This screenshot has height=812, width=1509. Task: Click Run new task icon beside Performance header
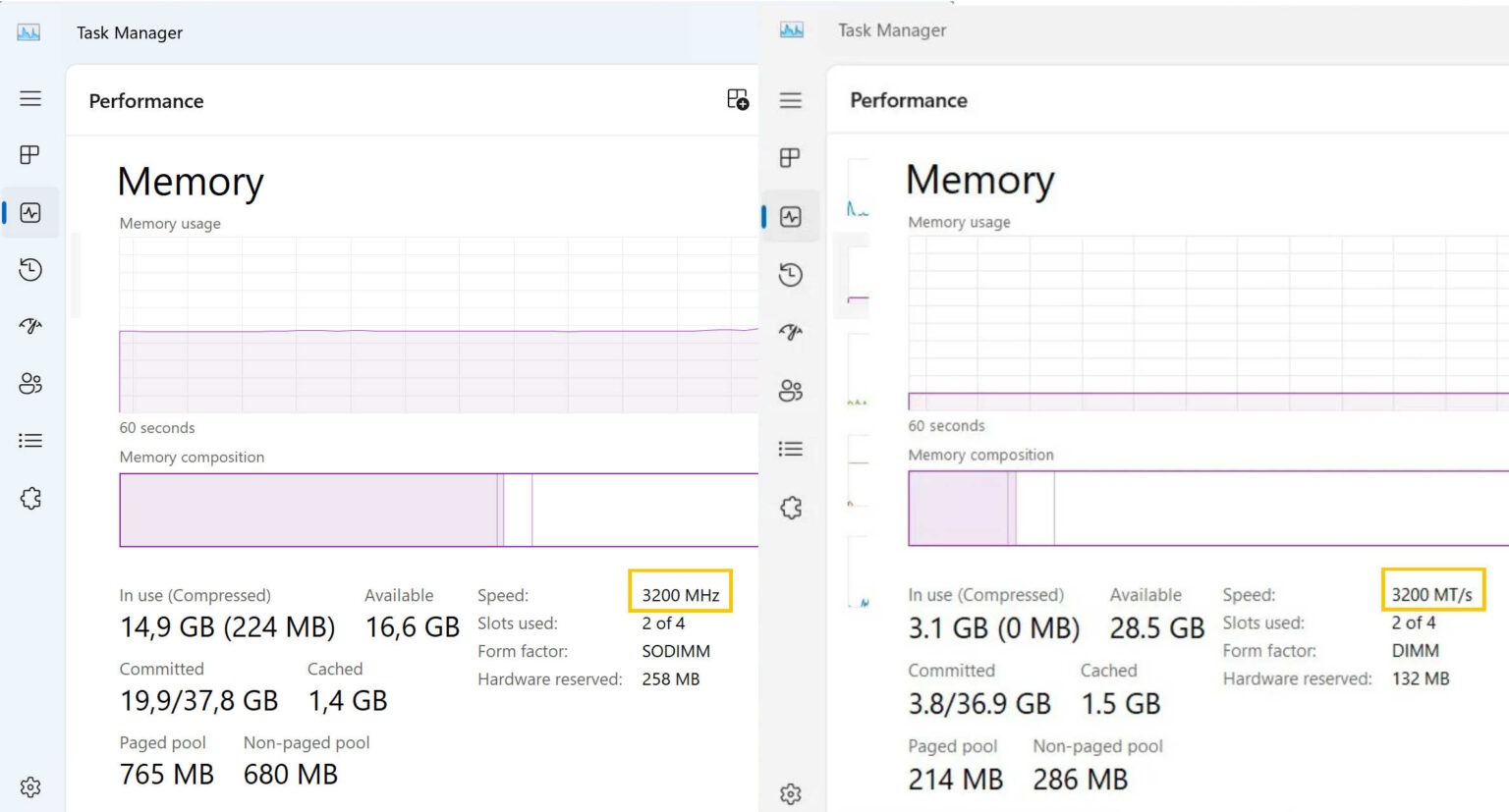pyautogui.click(x=737, y=99)
